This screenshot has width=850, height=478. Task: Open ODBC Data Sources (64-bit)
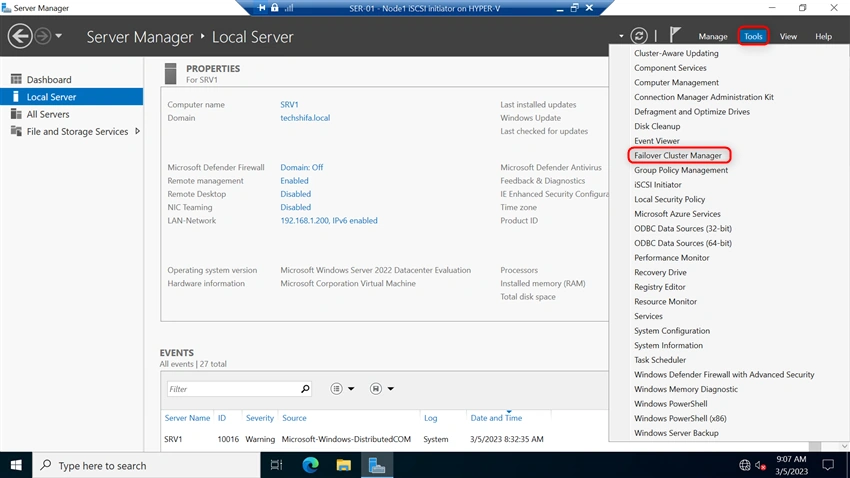682,243
